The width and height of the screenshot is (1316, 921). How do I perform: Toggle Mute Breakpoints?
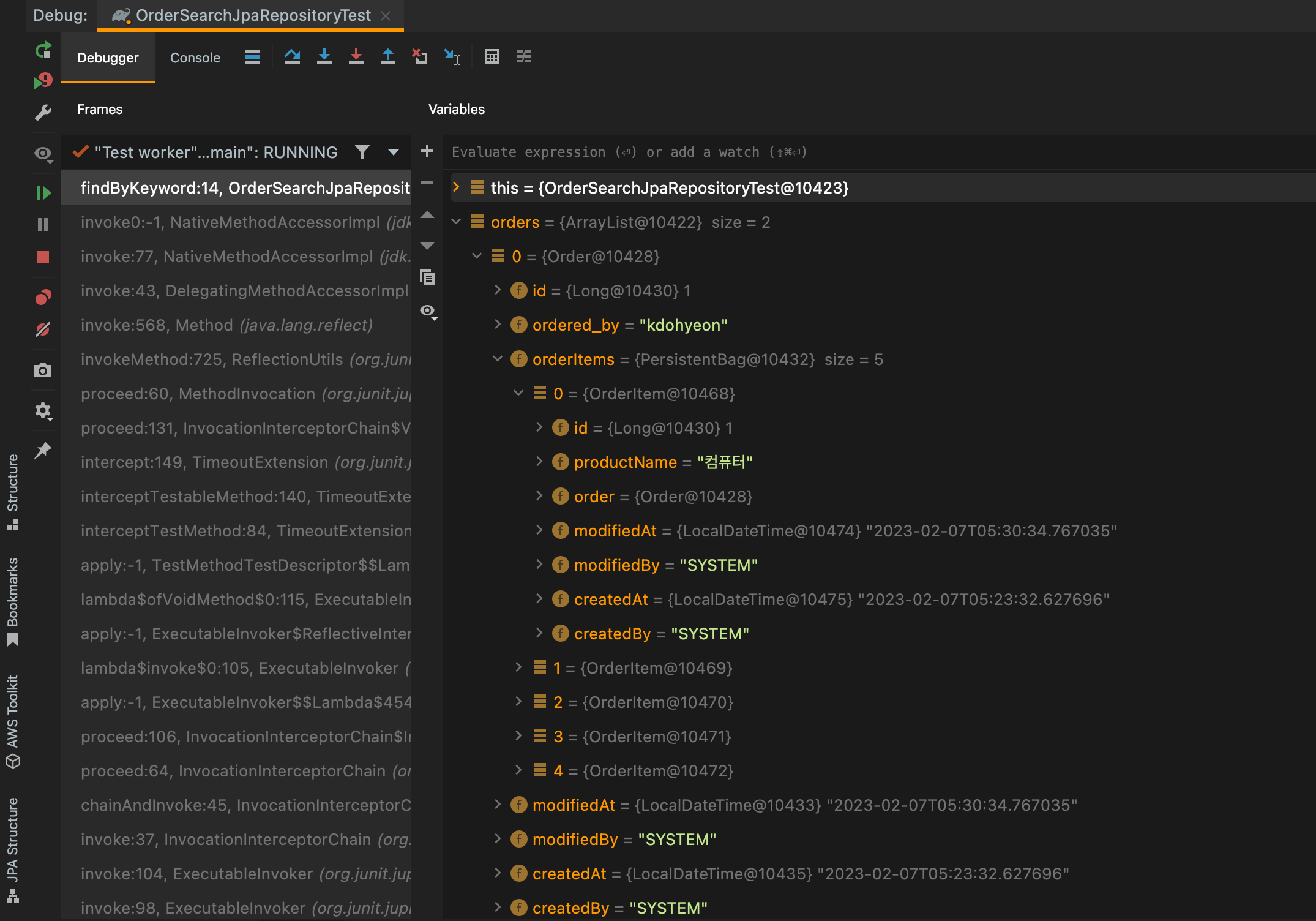[43, 329]
